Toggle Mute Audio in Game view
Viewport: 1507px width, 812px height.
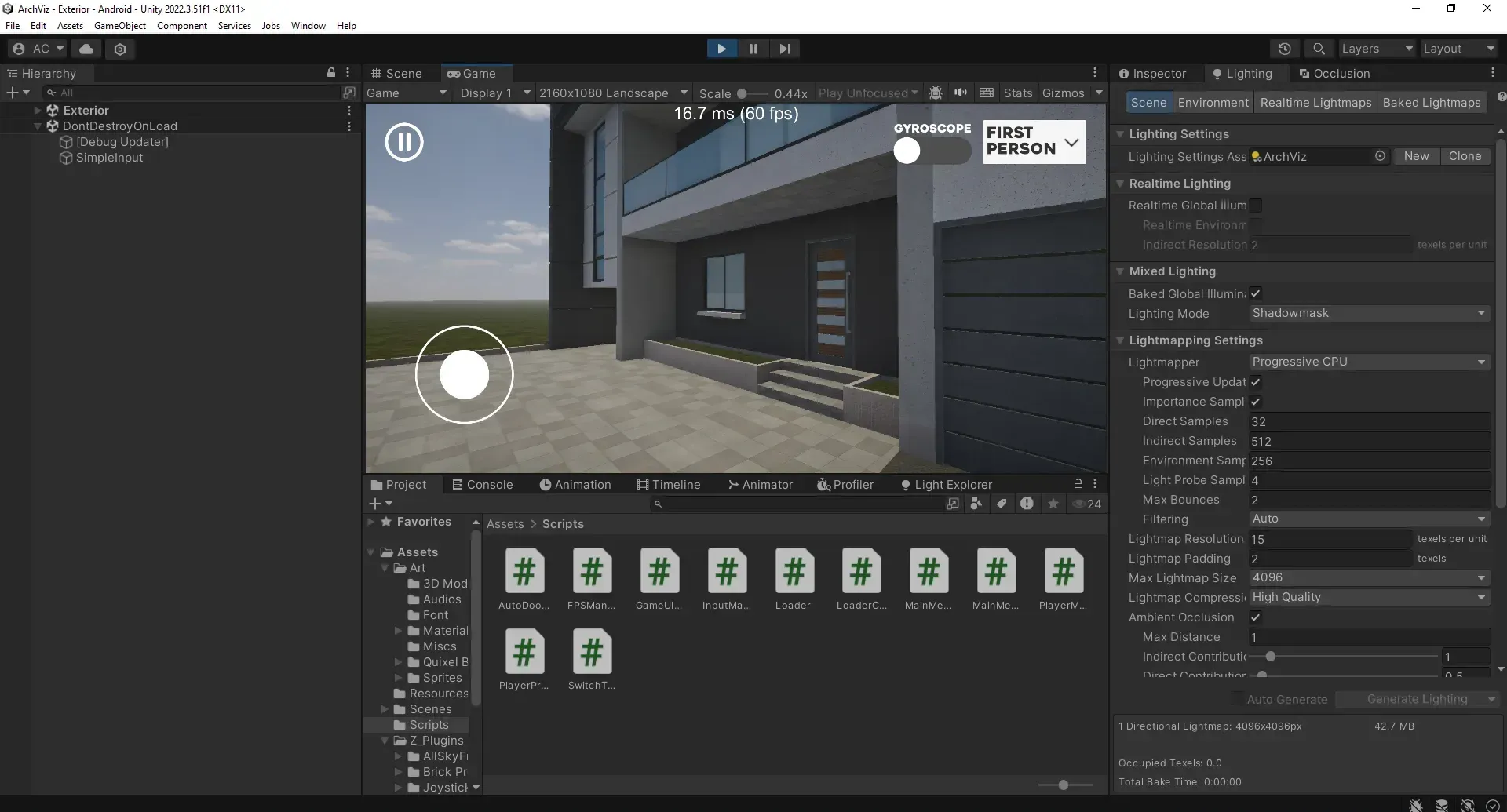tap(961, 93)
